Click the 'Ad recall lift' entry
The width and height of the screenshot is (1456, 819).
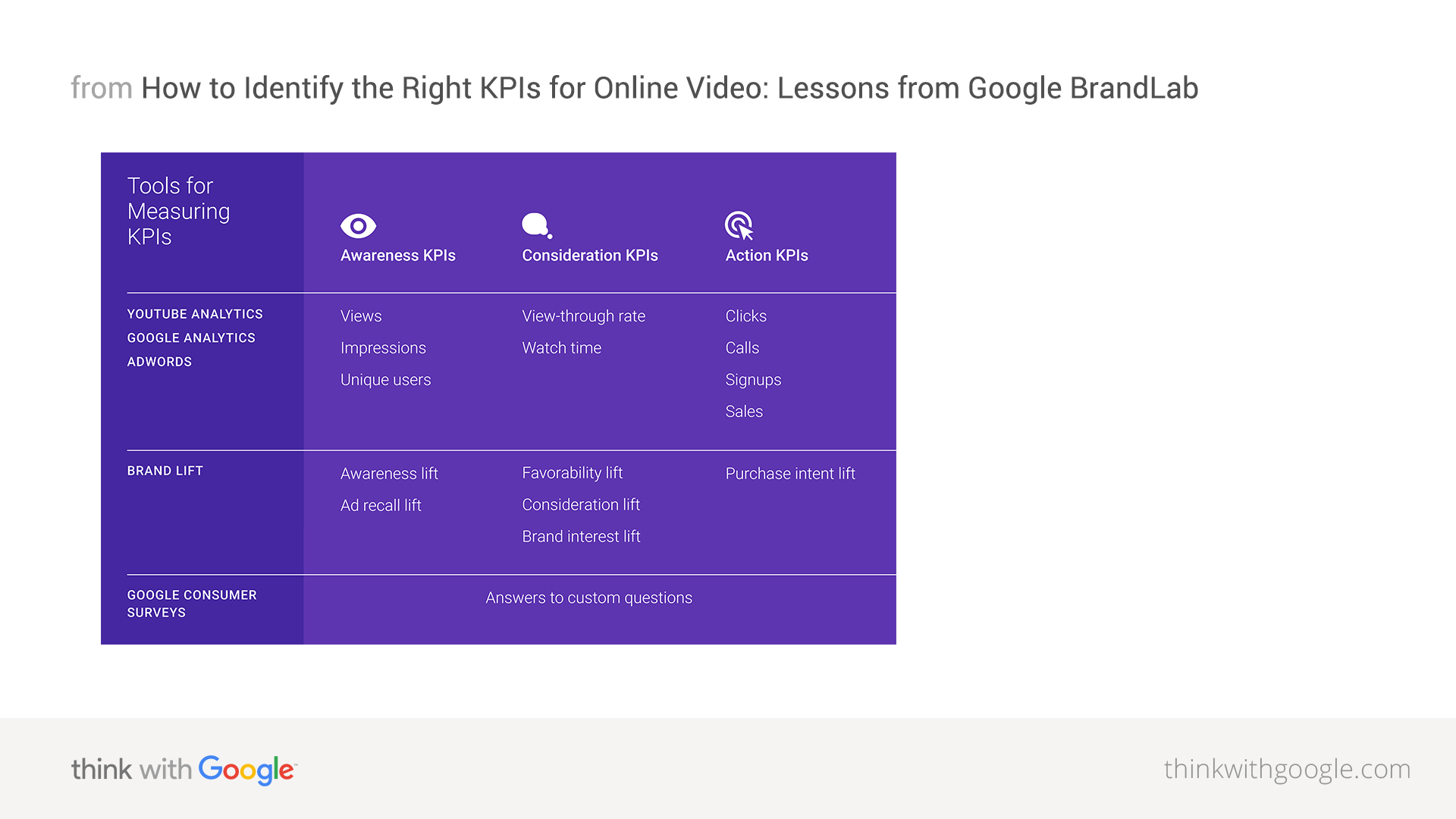pos(381,506)
